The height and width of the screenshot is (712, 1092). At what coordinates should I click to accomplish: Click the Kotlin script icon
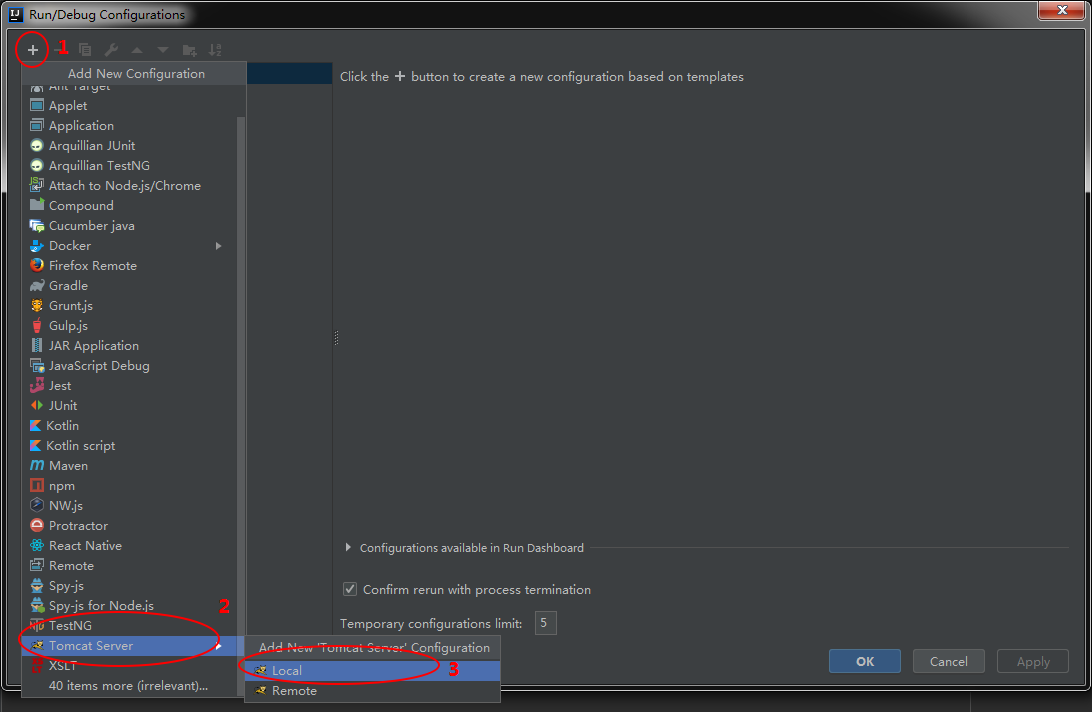pyautogui.click(x=36, y=446)
